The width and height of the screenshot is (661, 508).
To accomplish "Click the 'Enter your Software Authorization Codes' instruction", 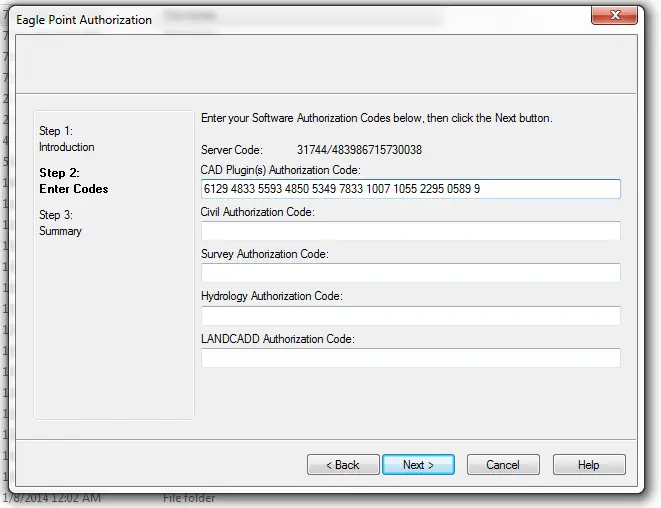I will [376, 118].
